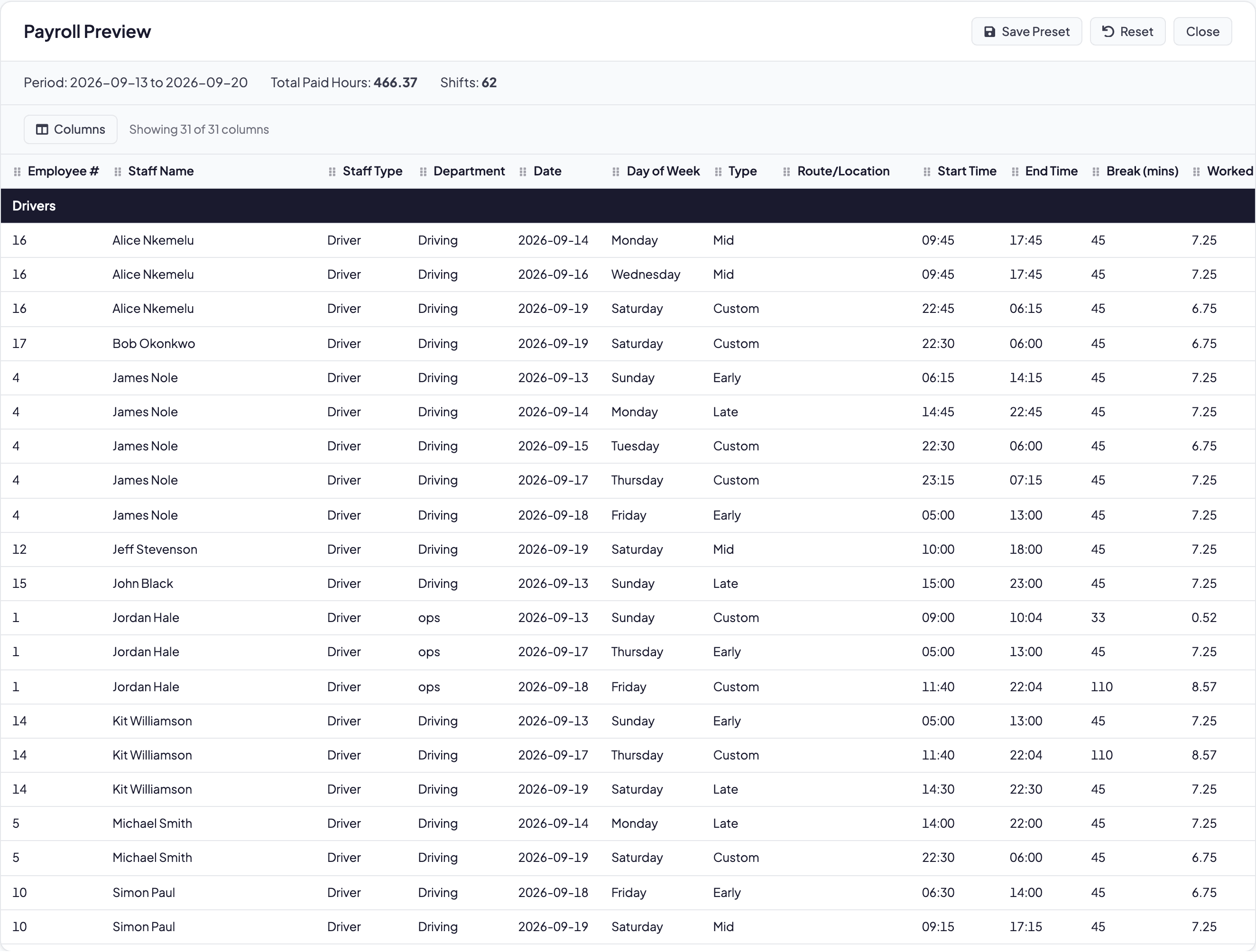Click the Route/Location column header
The image size is (1256, 952).
click(x=843, y=172)
